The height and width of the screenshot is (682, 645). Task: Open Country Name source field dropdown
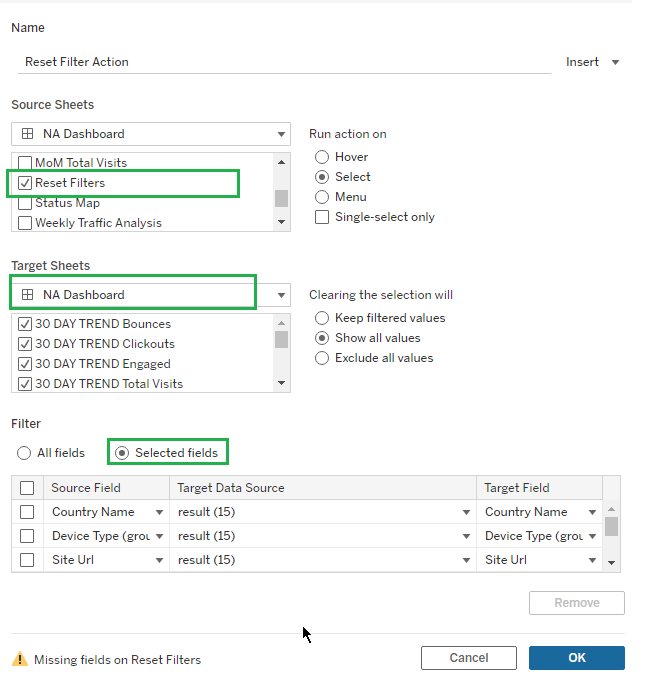[159, 512]
